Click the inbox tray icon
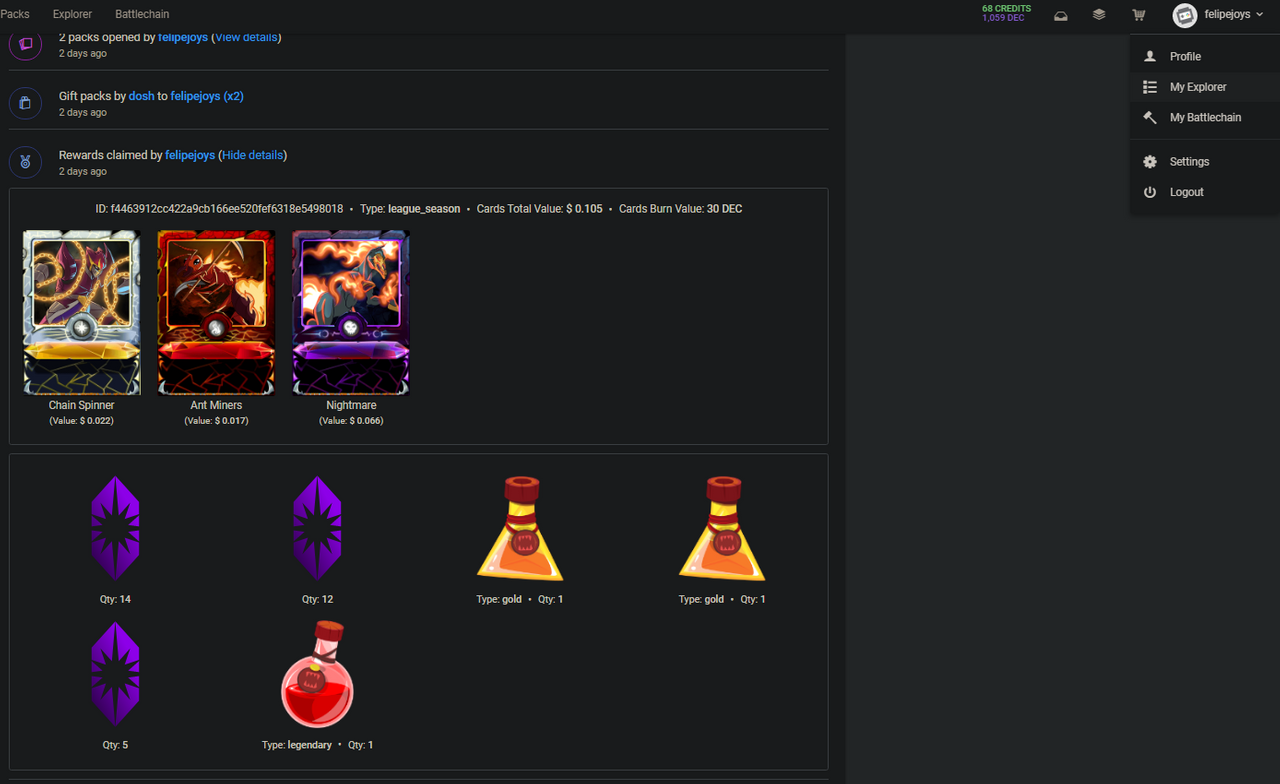Image resolution: width=1280 pixels, height=784 pixels. coord(1061,15)
